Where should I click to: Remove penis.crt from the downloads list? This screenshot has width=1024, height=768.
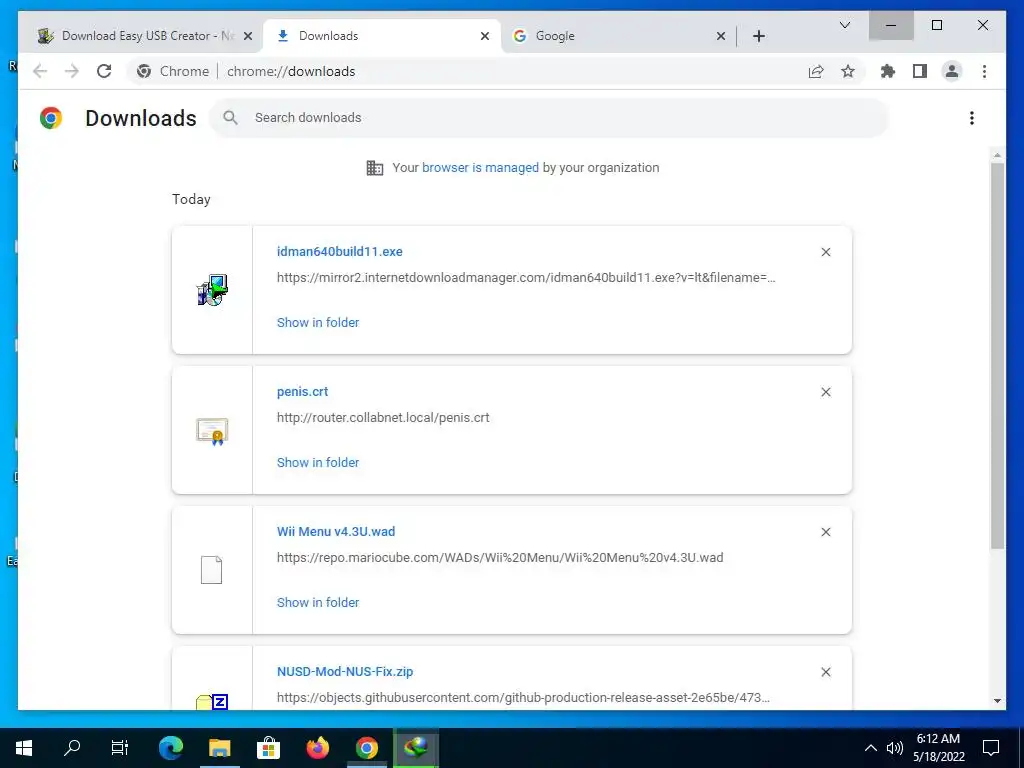[x=825, y=392]
